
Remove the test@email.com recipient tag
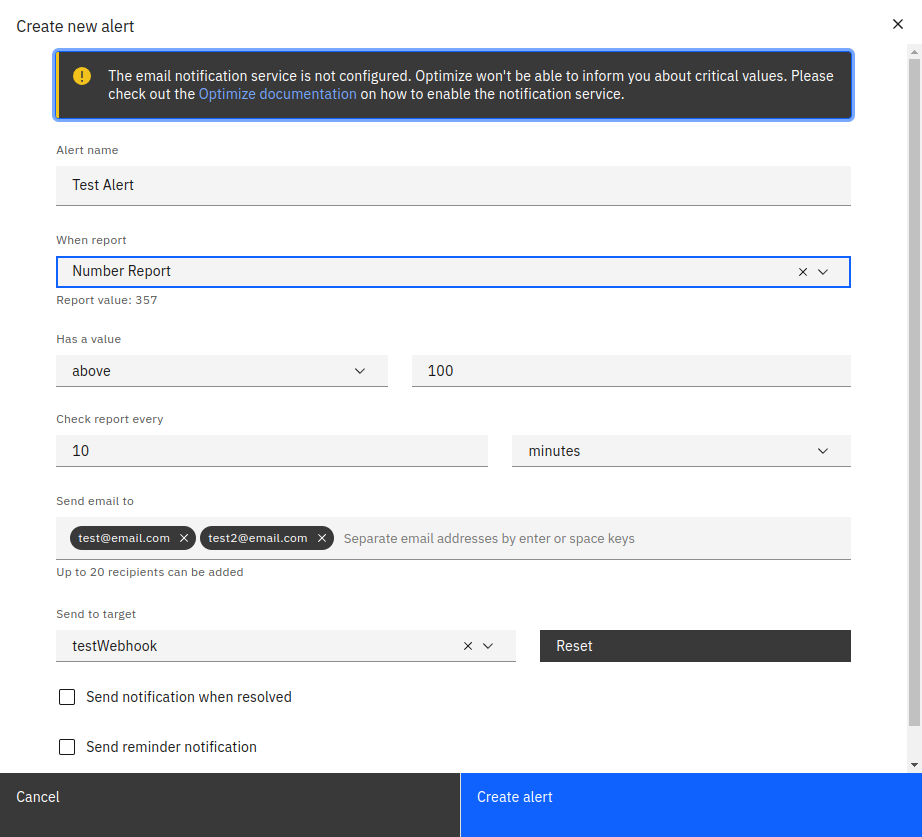[183, 537]
